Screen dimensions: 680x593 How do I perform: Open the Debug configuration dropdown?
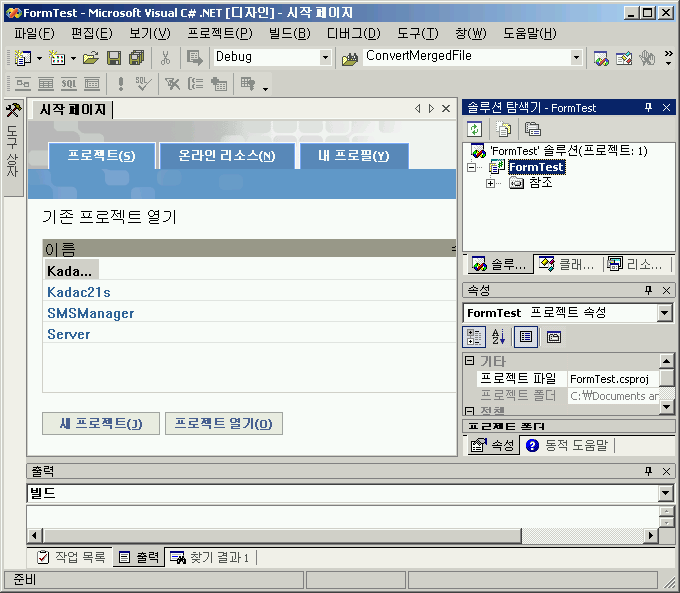pyautogui.click(x=325, y=57)
